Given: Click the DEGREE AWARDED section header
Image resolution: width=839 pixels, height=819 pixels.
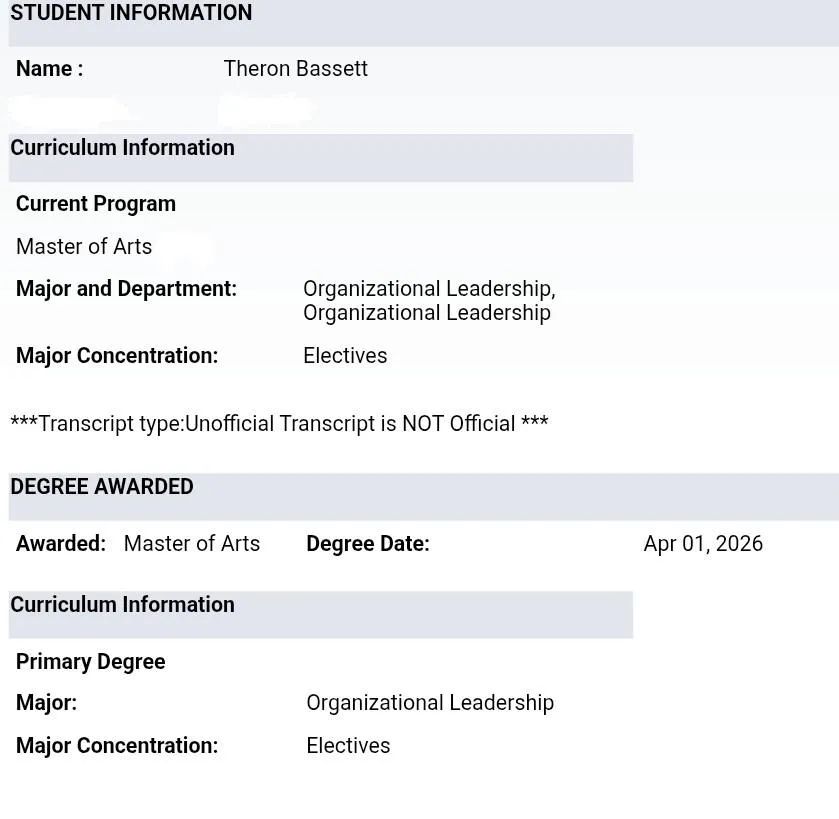Looking at the screenshot, I should point(102,487).
